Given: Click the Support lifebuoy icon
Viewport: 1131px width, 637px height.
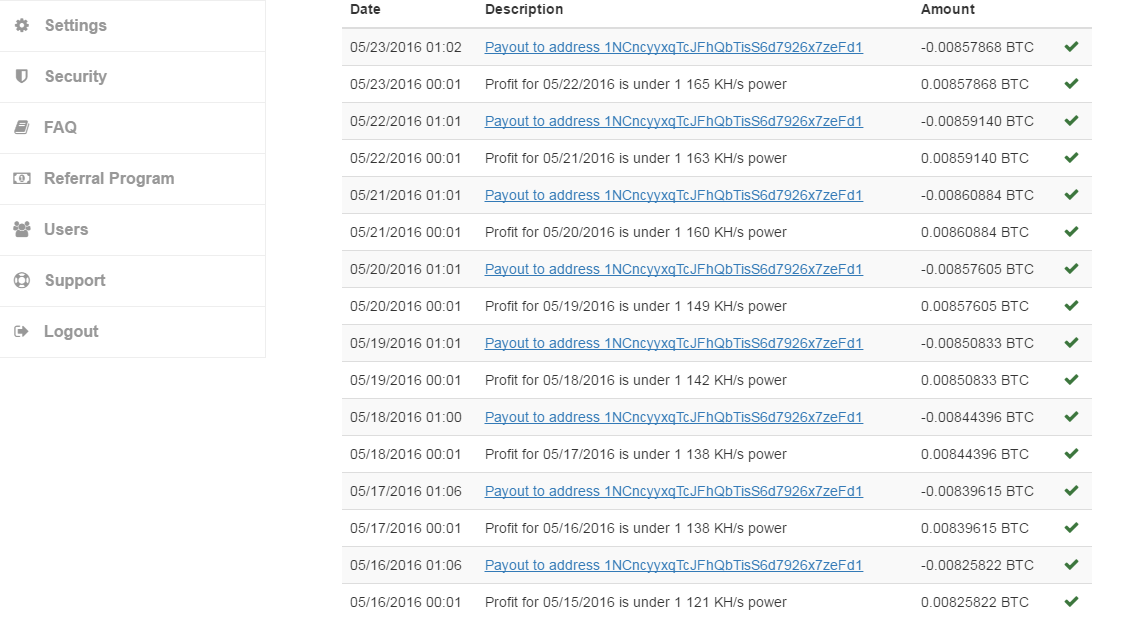Looking at the screenshot, I should tap(22, 280).
